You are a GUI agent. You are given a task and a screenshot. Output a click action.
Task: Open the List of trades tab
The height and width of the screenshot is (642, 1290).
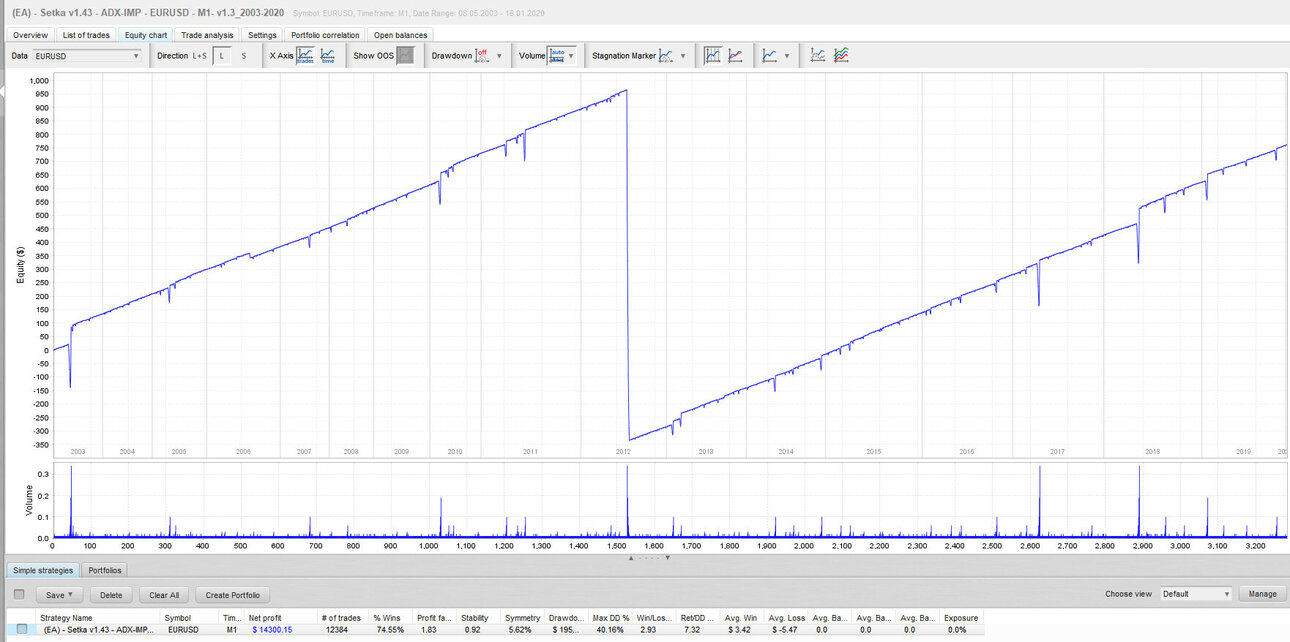(86, 35)
